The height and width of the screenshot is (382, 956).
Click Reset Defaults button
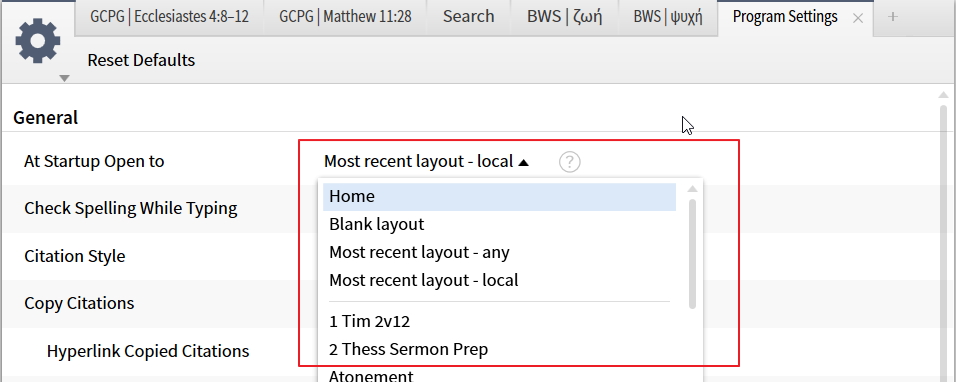141,60
